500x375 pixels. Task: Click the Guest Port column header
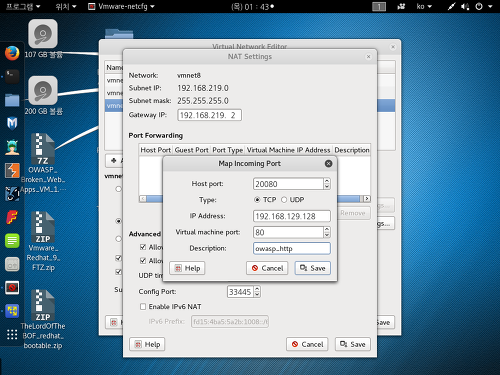(x=192, y=150)
